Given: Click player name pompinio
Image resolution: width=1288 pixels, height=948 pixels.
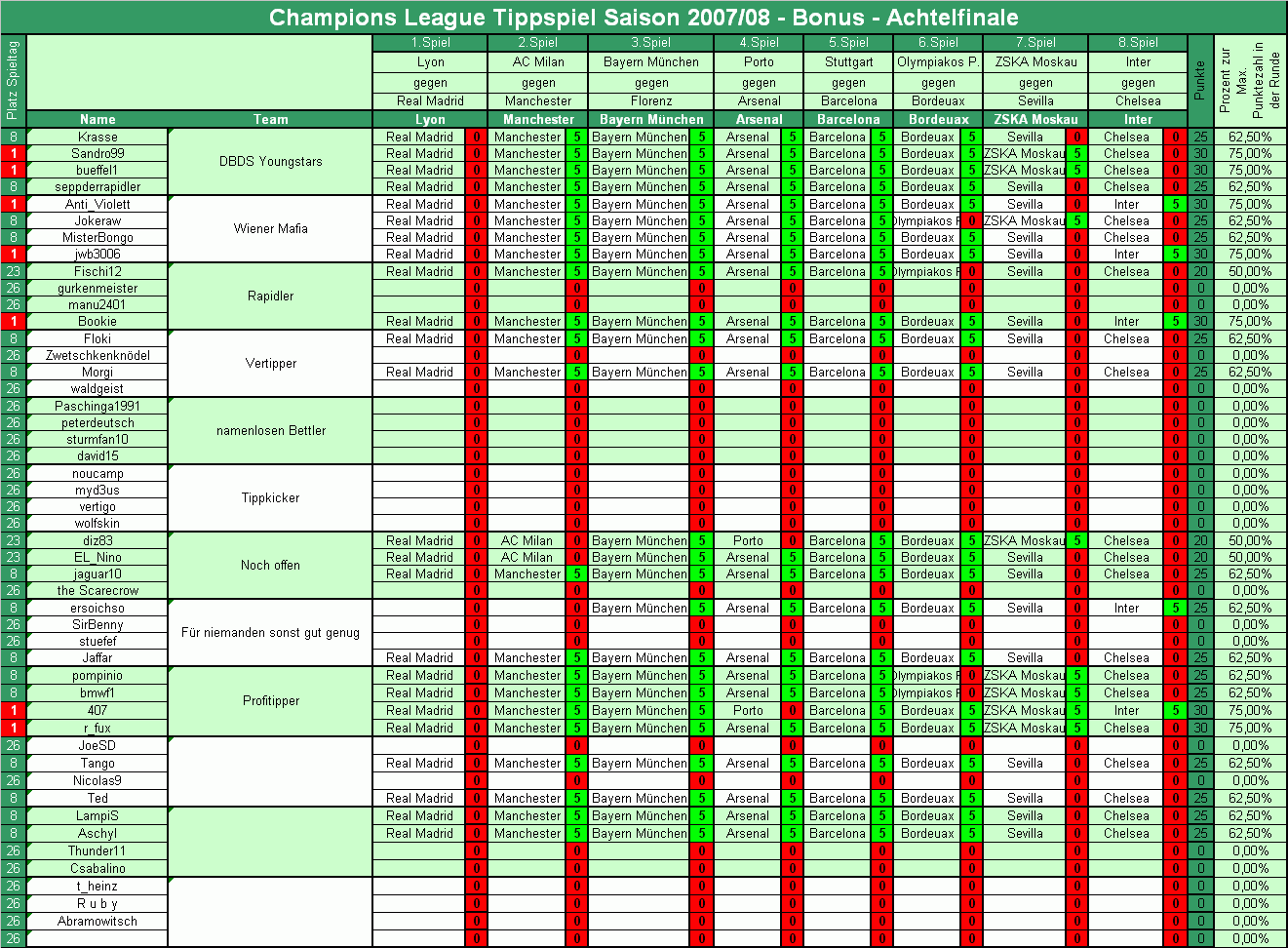Looking at the screenshot, I should click(x=98, y=676).
